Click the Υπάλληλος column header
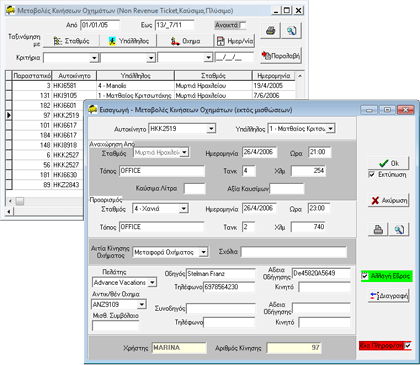This screenshot has height=365, width=420. (136, 76)
